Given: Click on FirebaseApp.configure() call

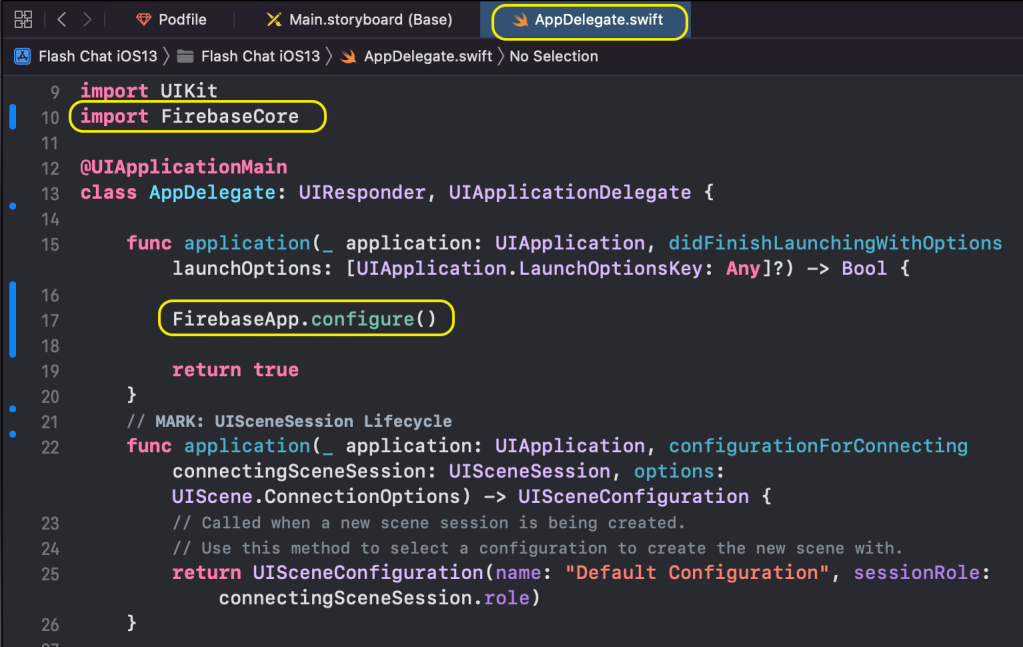Looking at the screenshot, I should click(x=305, y=320).
